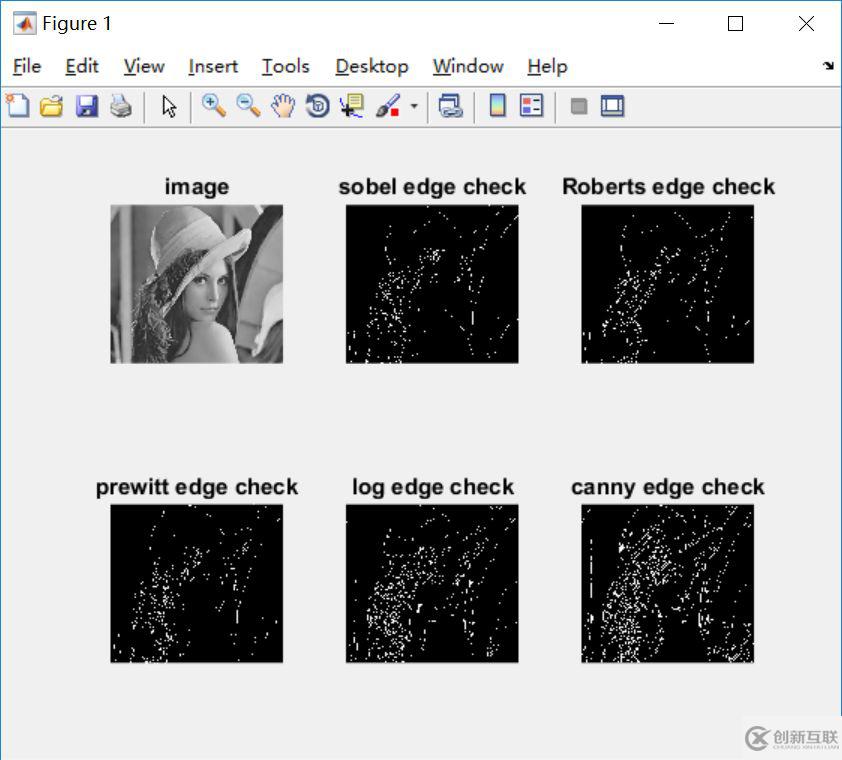Insert a Legend using toolbar icon
Viewport: 842px width, 760px height.
click(x=532, y=105)
